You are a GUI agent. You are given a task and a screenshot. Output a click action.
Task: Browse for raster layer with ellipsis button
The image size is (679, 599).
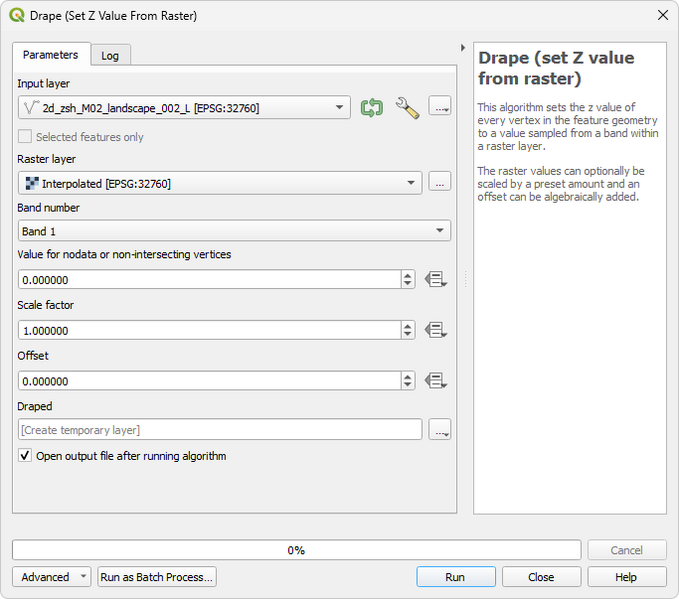pyautogui.click(x=440, y=182)
